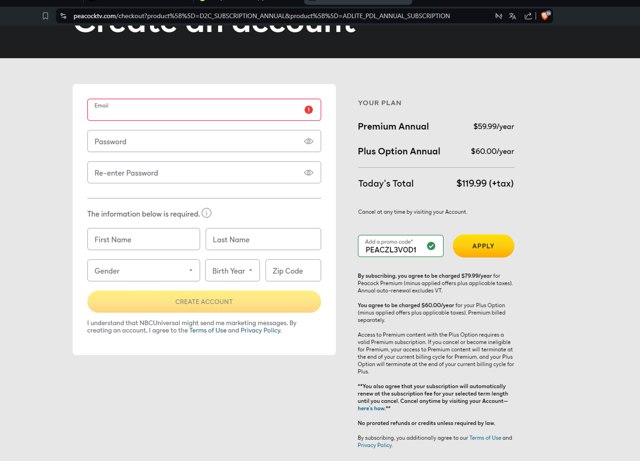
Task: Click the green checkmark in promo code field
Action: pyautogui.click(x=431, y=246)
